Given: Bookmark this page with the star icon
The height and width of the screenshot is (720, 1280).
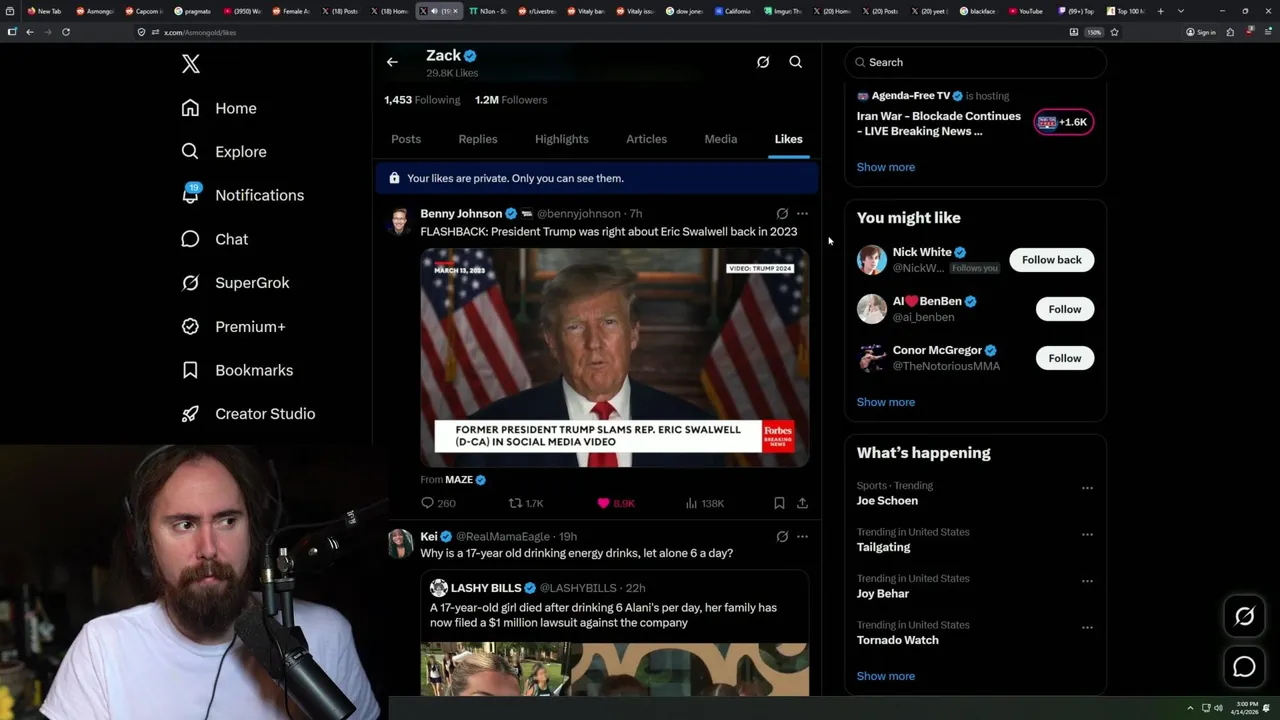Looking at the screenshot, I should click(x=1114, y=32).
